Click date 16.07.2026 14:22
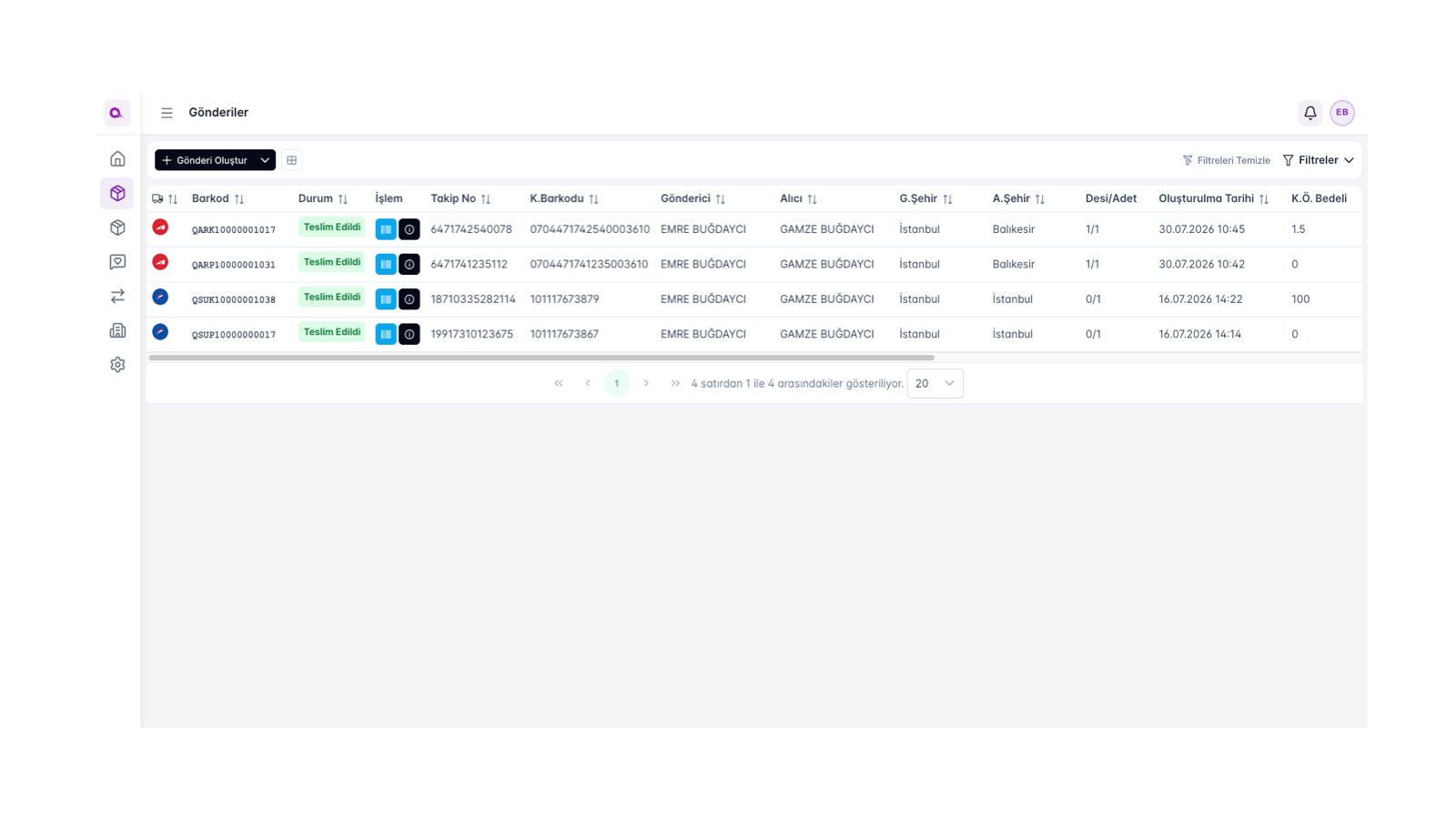This screenshot has height=819, width=1456. click(x=1200, y=299)
